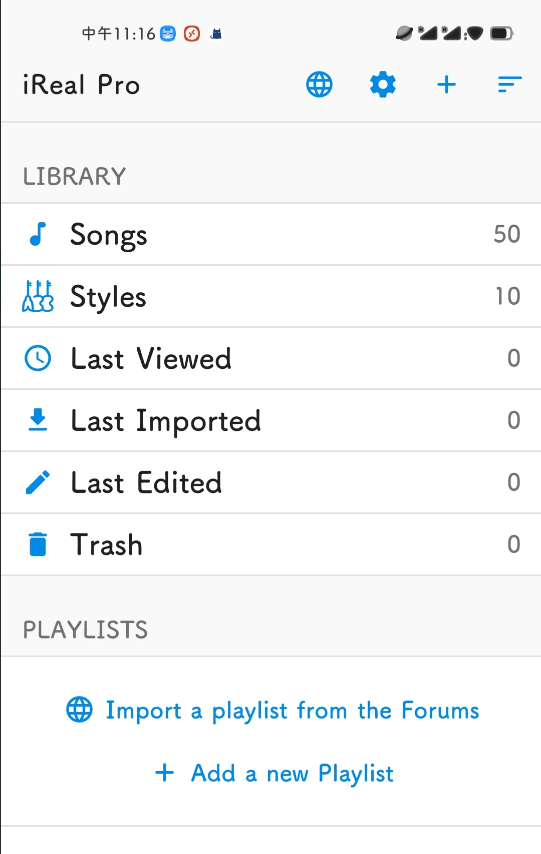541x854 pixels.
Task: Select the Last Imported entry
Action: (x=271, y=420)
